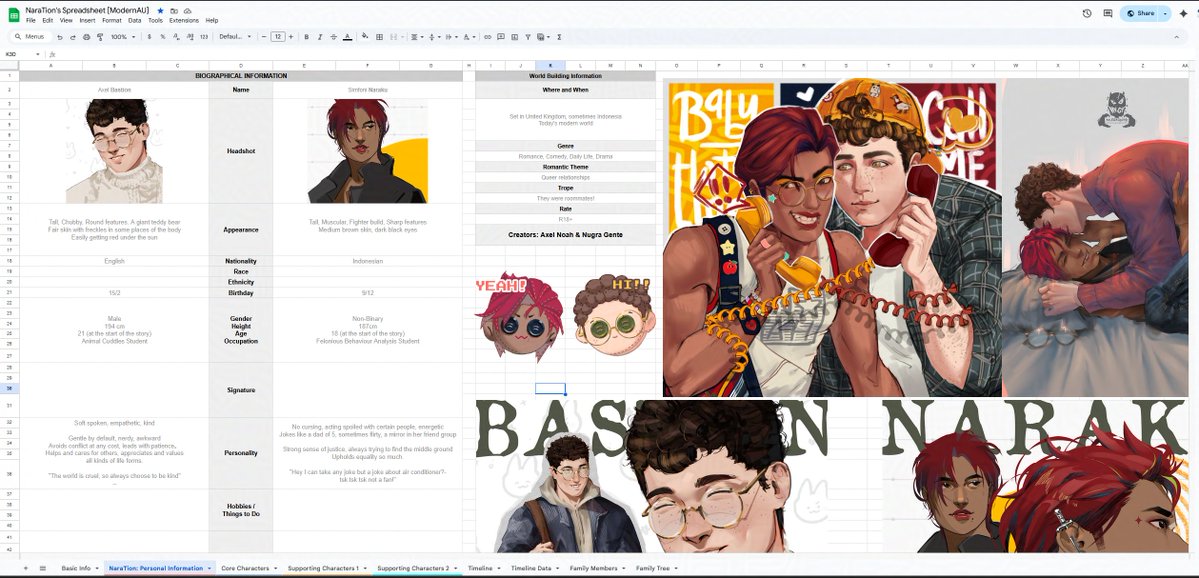This screenshot has height=578, width=1199.
Task: Open version history via the clock icon
Action: point(1088,12)
